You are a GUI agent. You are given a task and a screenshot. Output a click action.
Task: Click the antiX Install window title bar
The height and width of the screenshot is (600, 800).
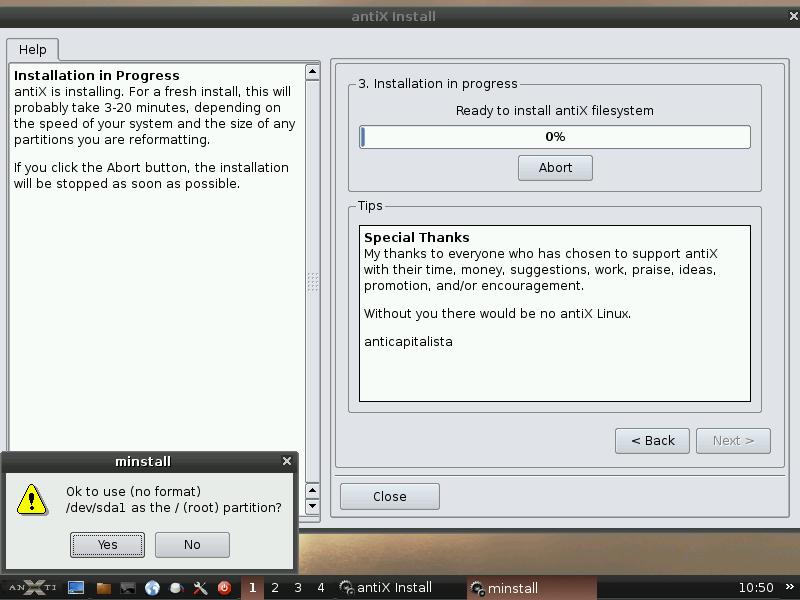pos(393,16)
